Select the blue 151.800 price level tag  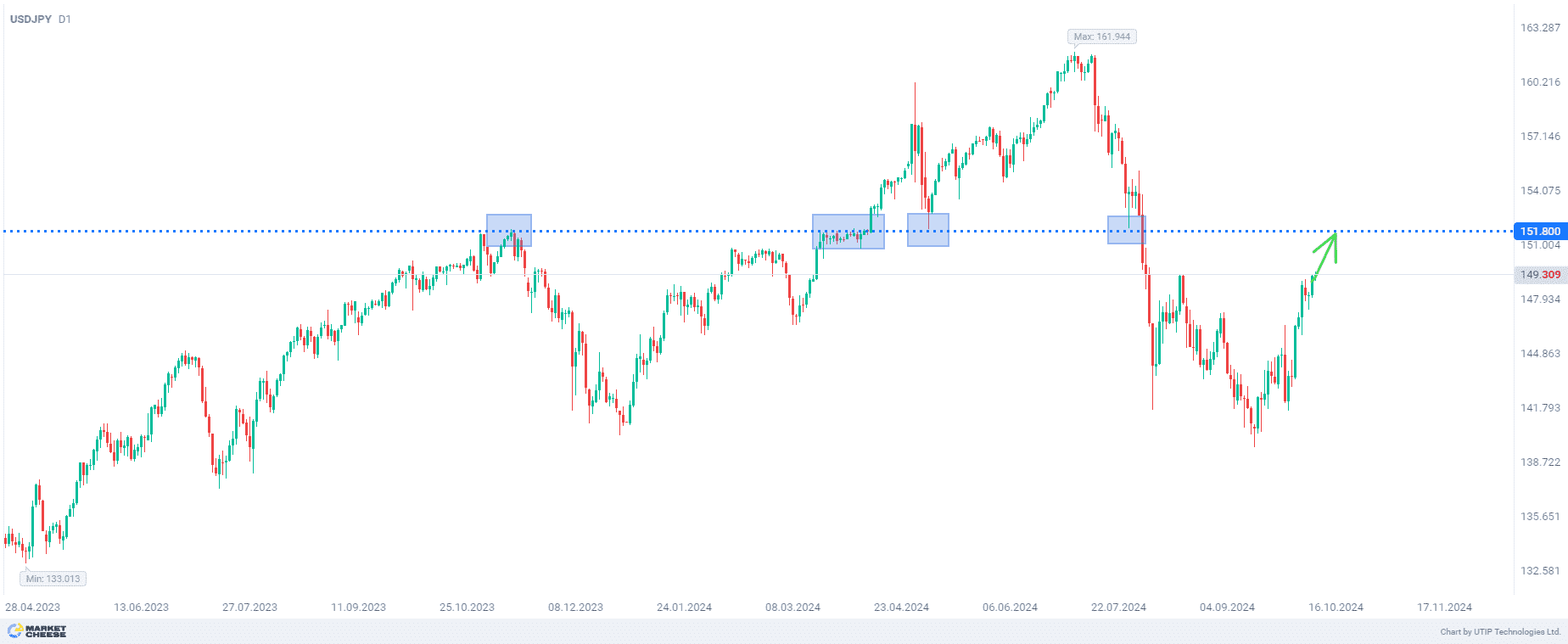pyautogui.click(x=1539, y=231)
